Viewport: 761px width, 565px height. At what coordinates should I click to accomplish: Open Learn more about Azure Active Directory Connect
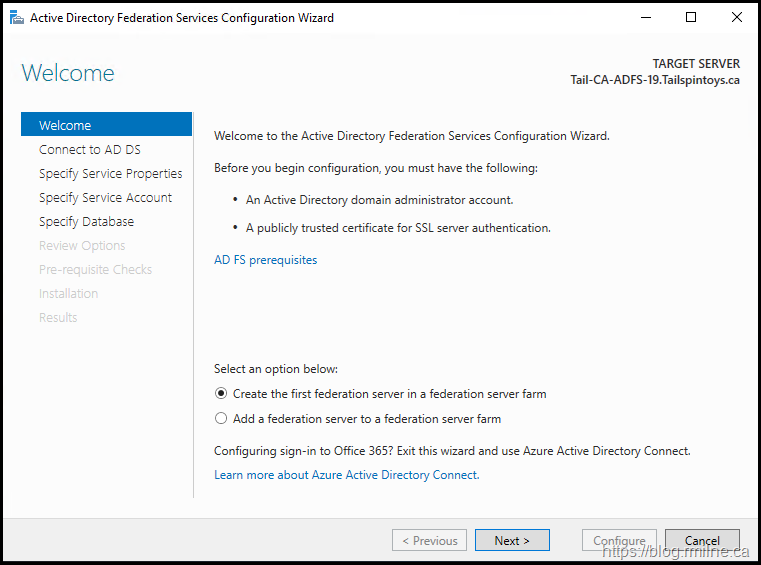coord(346,475)
